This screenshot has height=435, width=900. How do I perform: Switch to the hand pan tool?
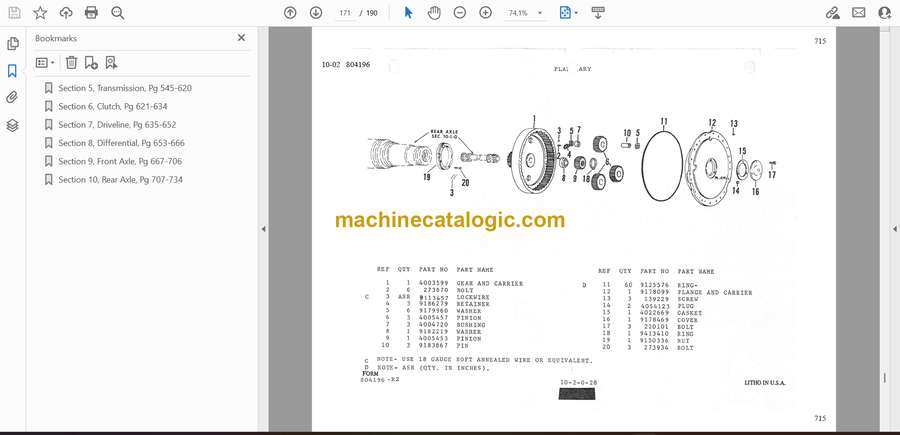(434, 13)
